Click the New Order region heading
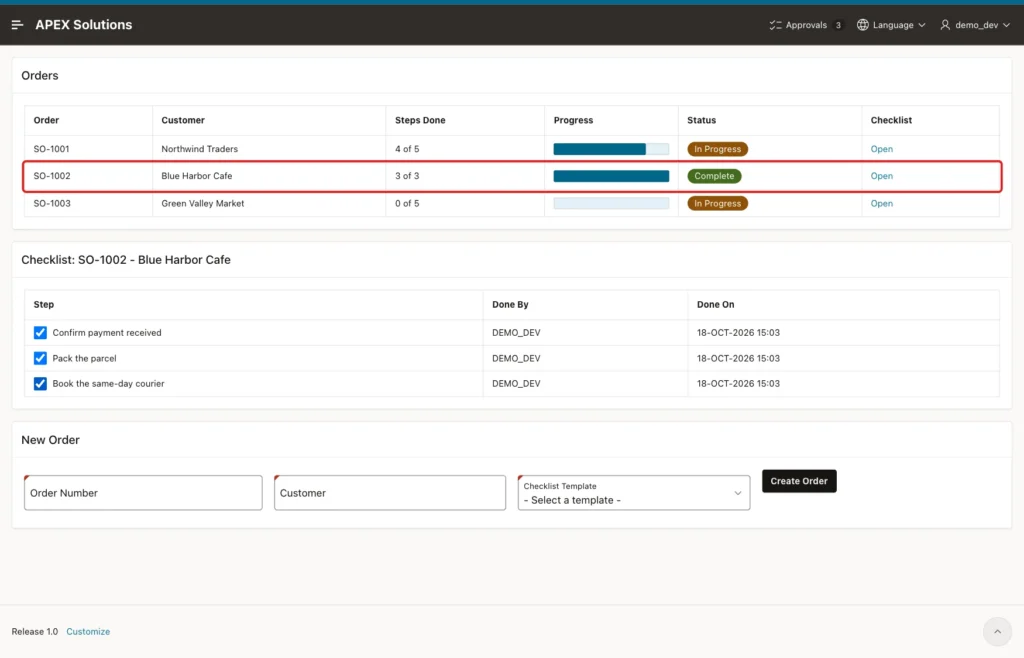Screen dimensions: 1024x658 point(50,440)
